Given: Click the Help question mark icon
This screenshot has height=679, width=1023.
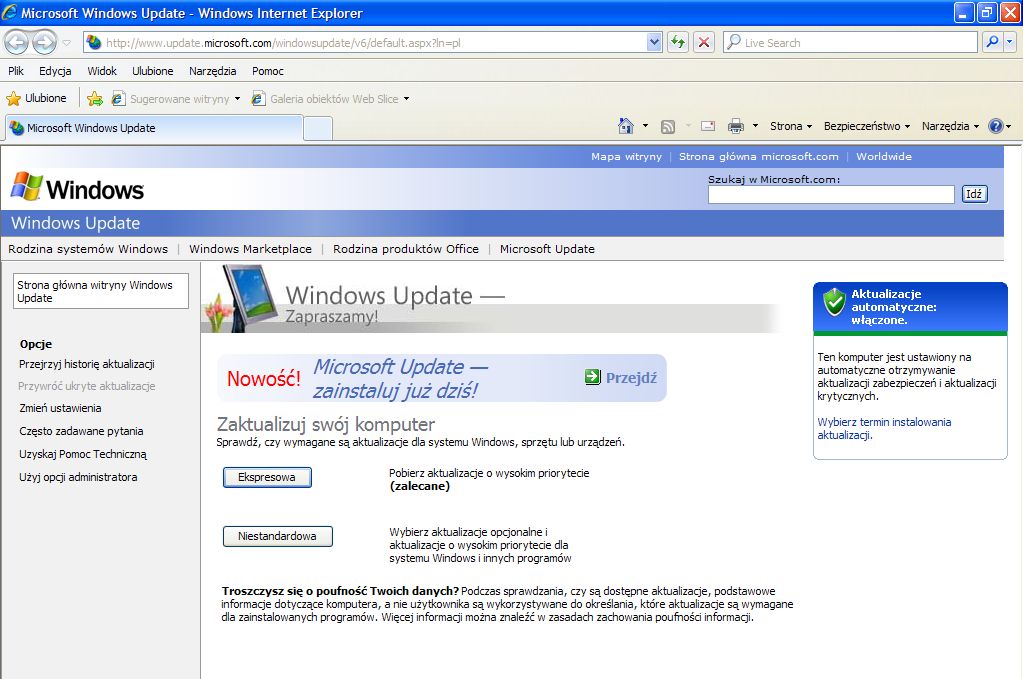Looking at the screenshot, I should [996, 126].
